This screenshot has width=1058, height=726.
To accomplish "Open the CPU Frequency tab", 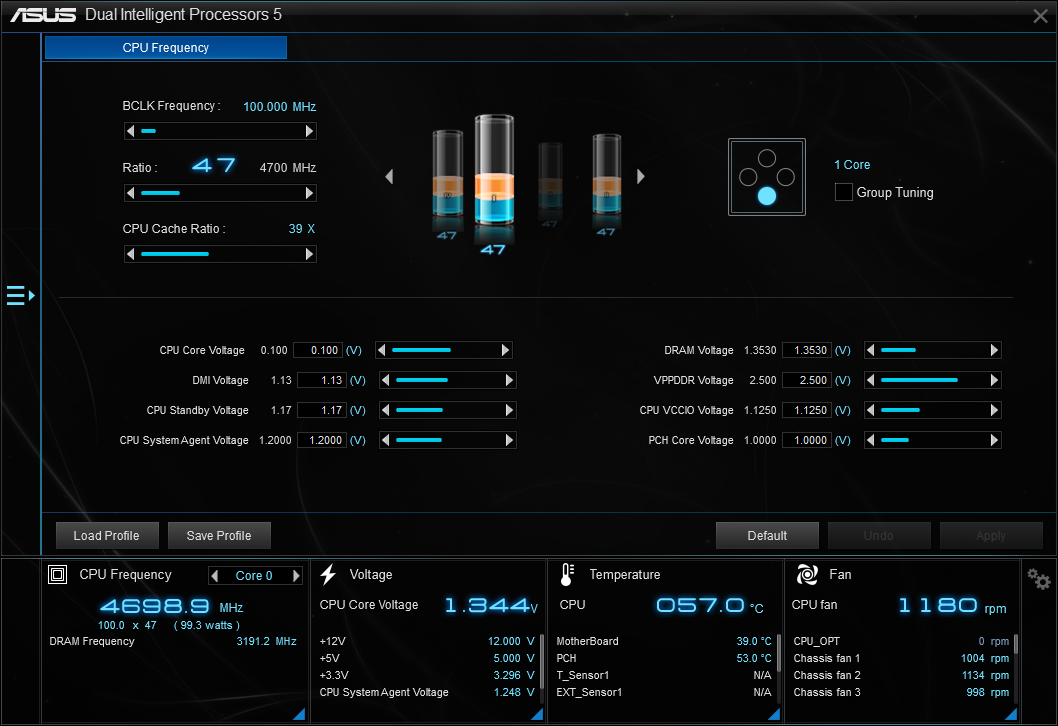I will tap(166, 47).
